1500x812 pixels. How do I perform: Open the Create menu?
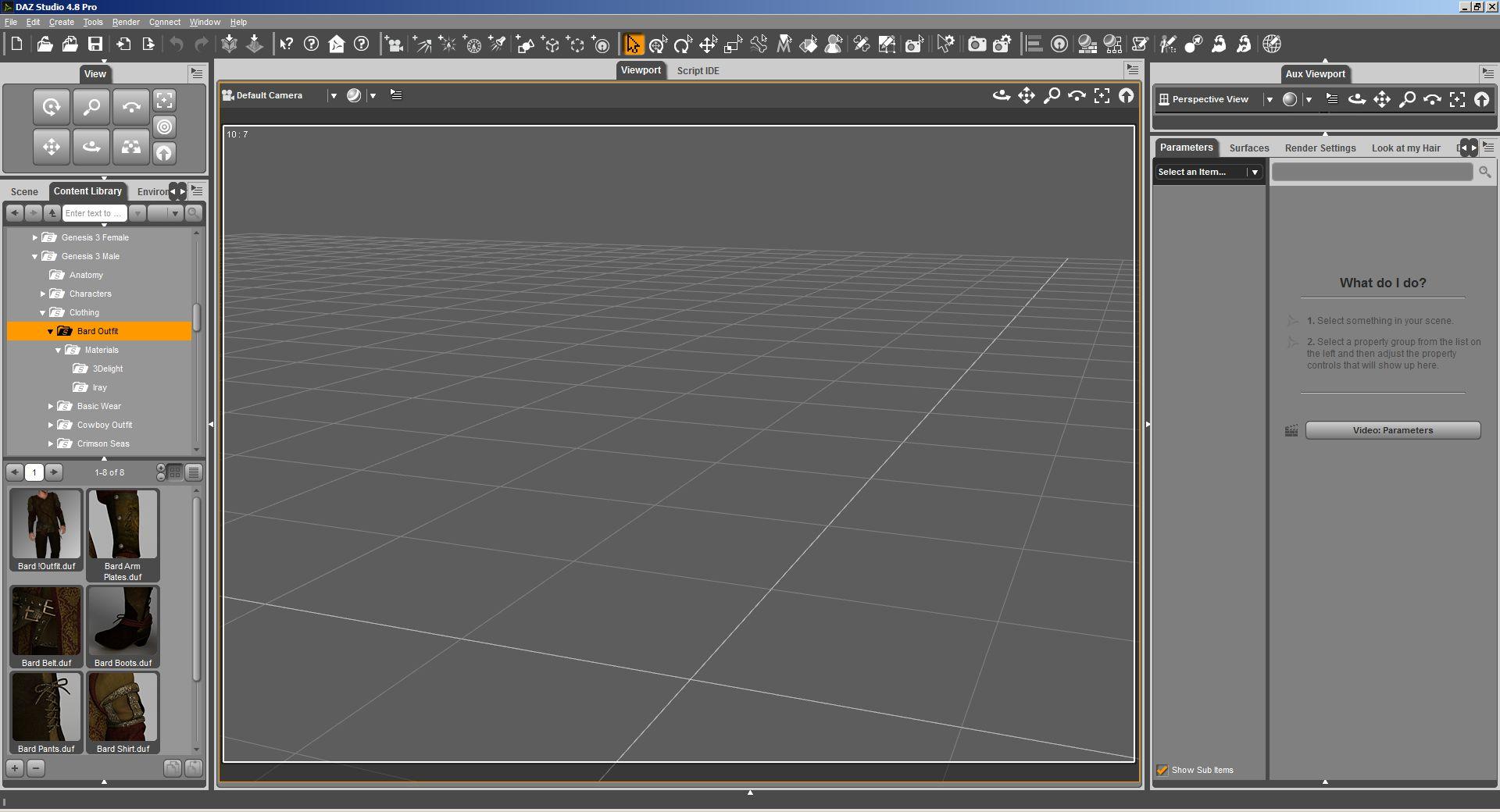[x=62, y=22]
